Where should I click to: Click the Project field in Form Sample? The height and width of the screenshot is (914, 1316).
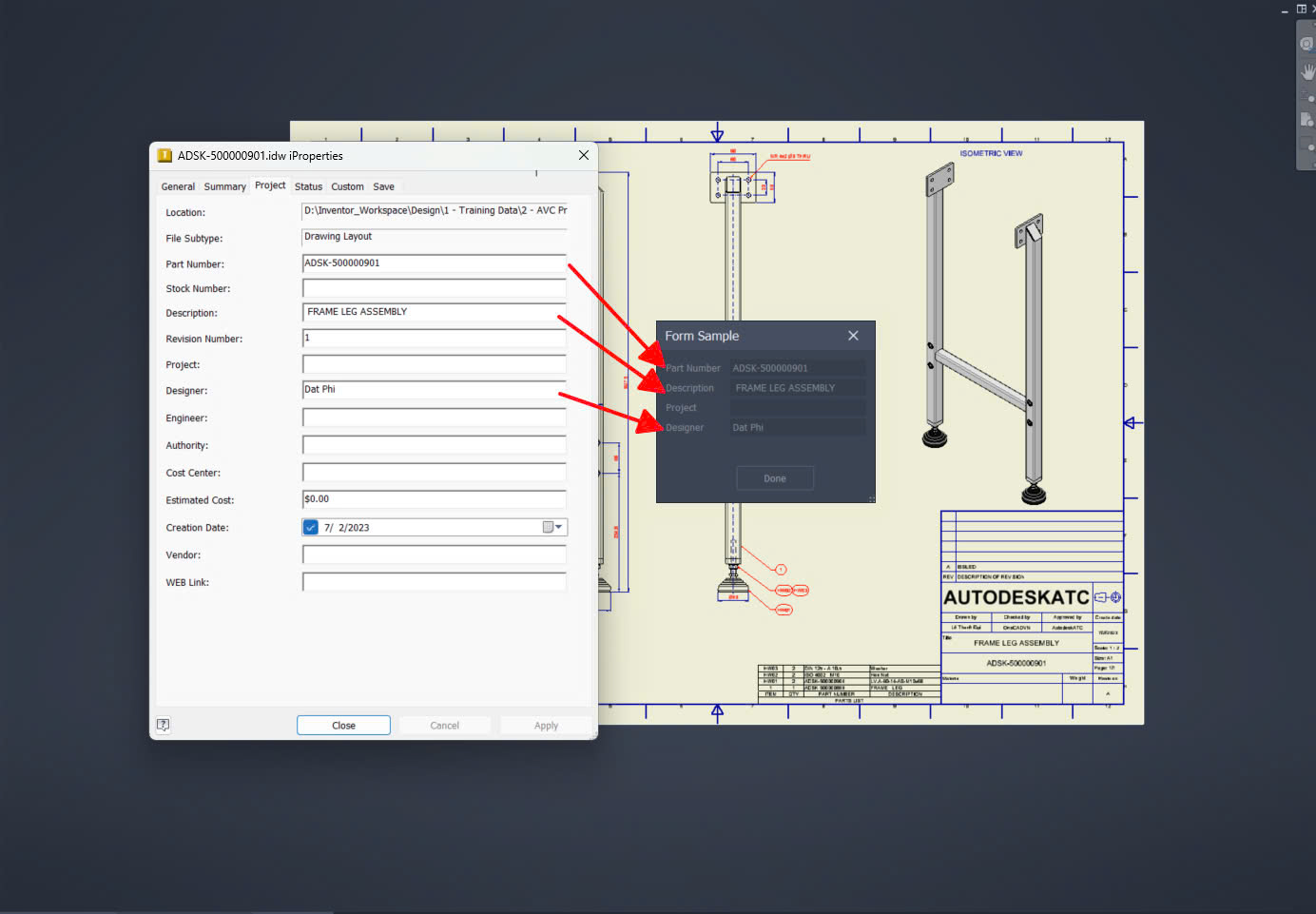point(798,408)
